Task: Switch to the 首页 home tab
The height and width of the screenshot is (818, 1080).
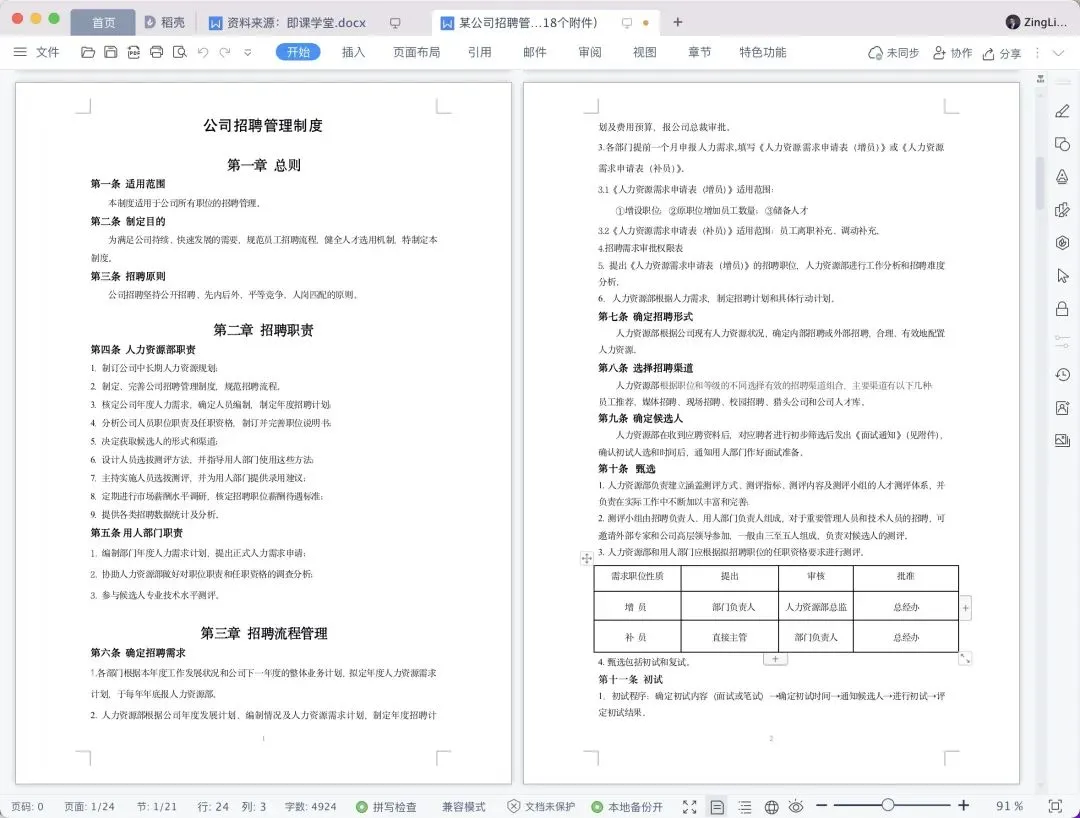Action: [103, 23]
